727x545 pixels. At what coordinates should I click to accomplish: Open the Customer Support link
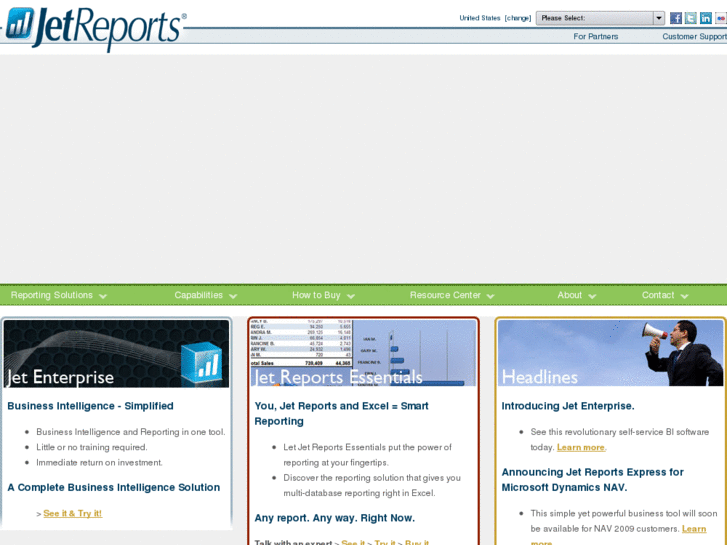695,36
